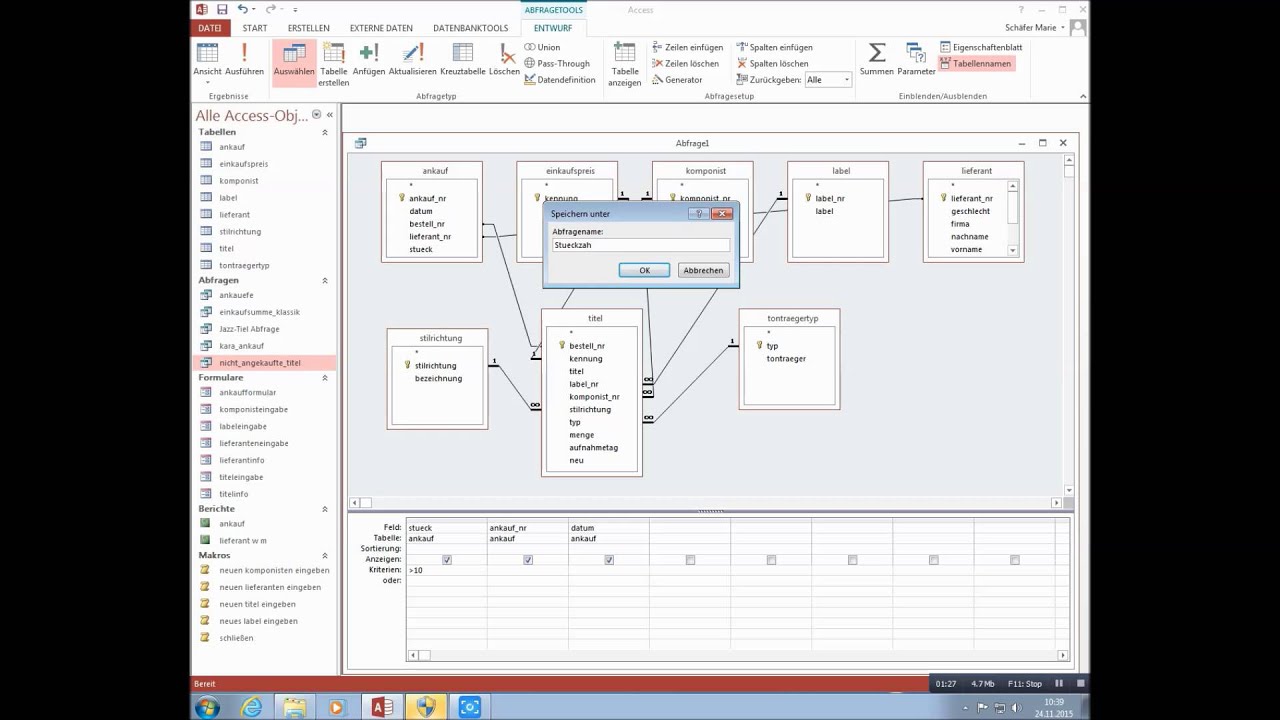Collapse the Tabellen group

(x=324, y=132)
